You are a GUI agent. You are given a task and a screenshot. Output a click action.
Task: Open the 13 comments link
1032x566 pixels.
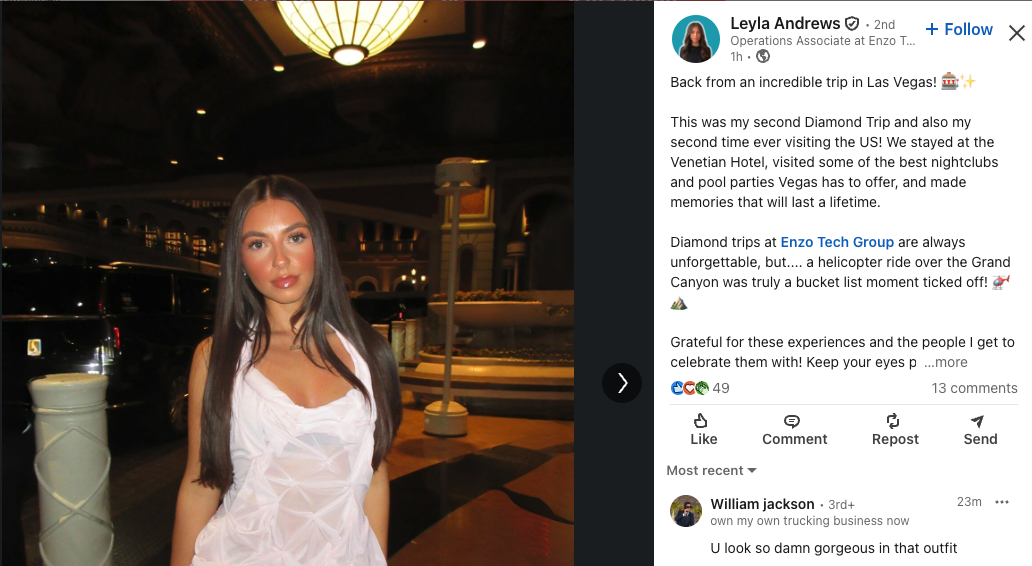[x=974, y=388]
